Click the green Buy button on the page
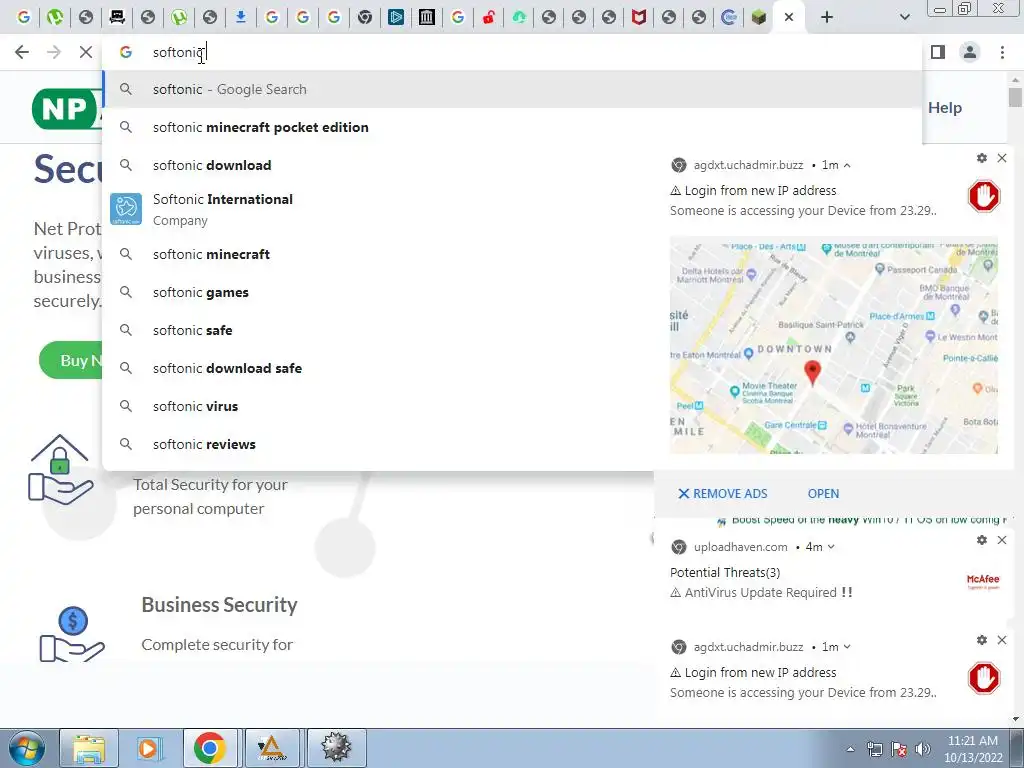Image resolution: width=1024 pixels, height=768 pixels. coord(71,360)
